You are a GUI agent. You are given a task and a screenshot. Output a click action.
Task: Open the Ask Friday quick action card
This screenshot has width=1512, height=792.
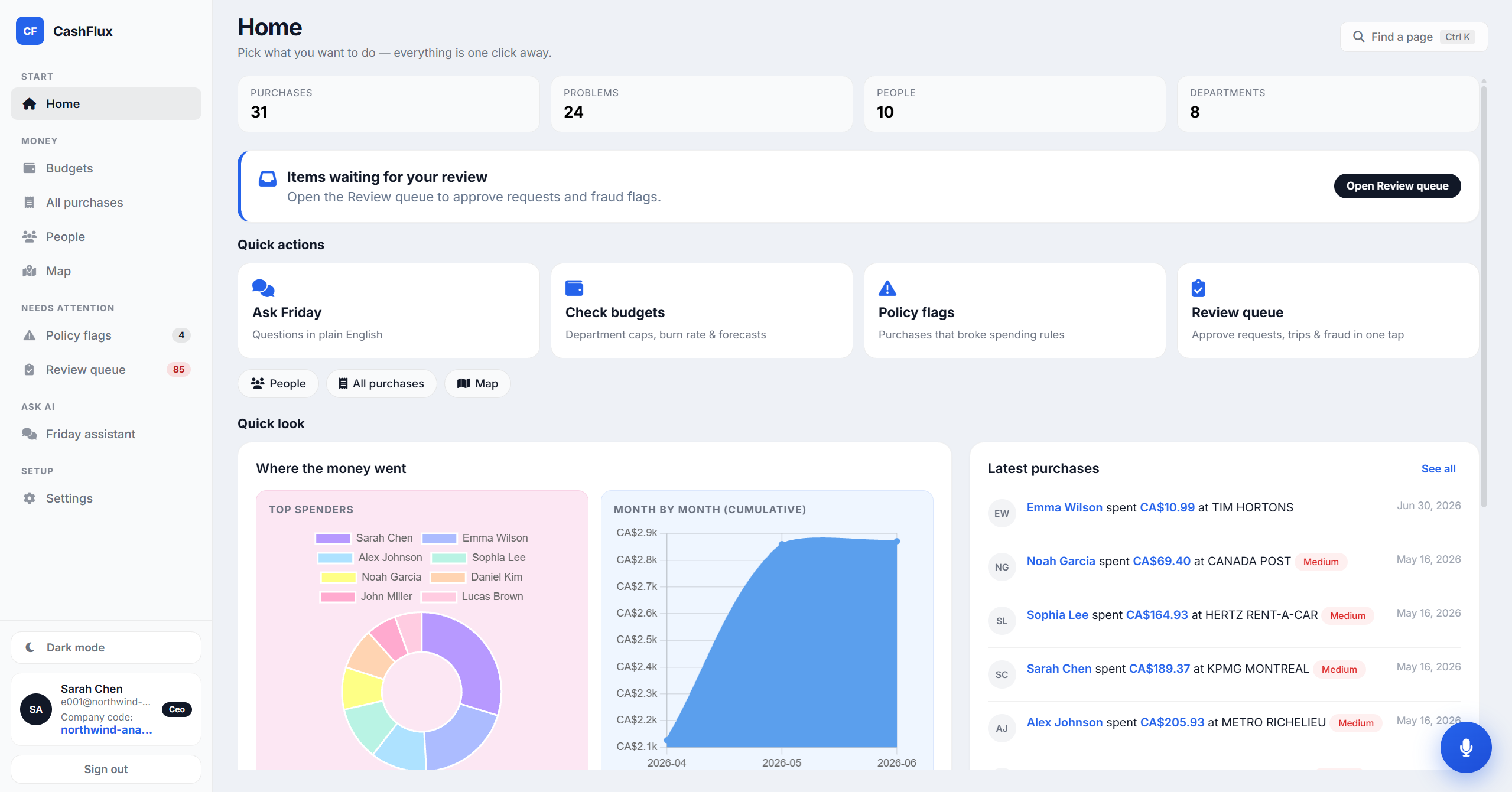[x=389, y=311]
